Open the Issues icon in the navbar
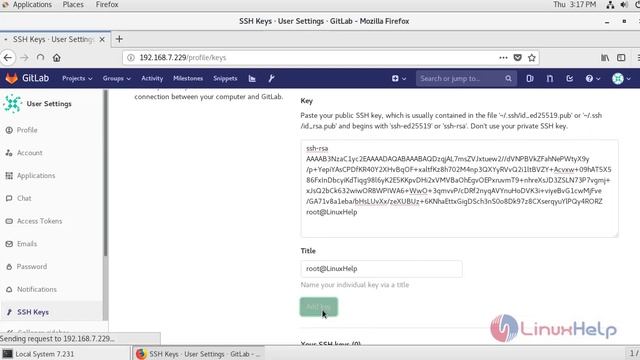The width and height of the screenshot is (640, 360). pyautogui.click(x=529, y=78)
